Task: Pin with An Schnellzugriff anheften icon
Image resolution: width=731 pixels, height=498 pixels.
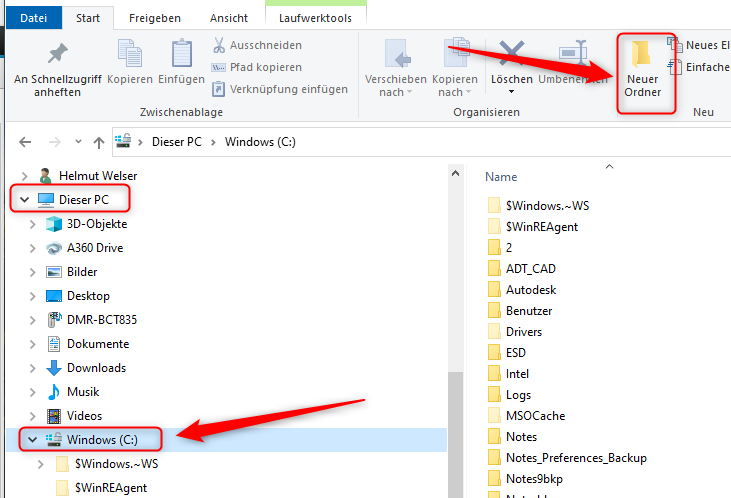Action: coord(57,55)
